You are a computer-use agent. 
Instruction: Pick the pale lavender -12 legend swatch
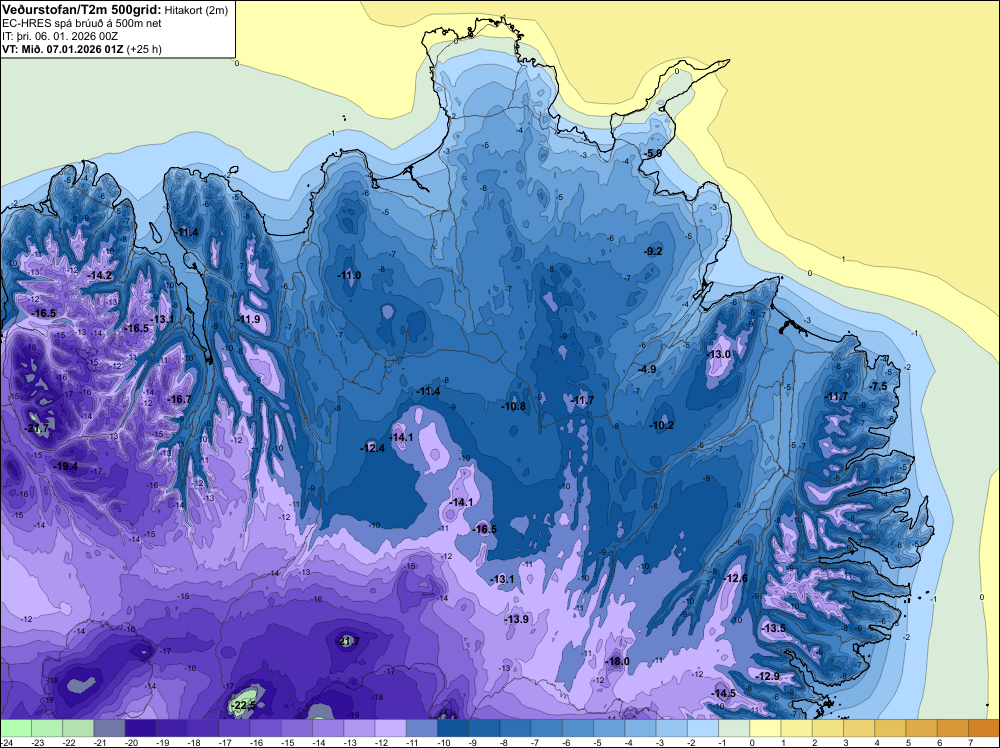pos(390,728)
